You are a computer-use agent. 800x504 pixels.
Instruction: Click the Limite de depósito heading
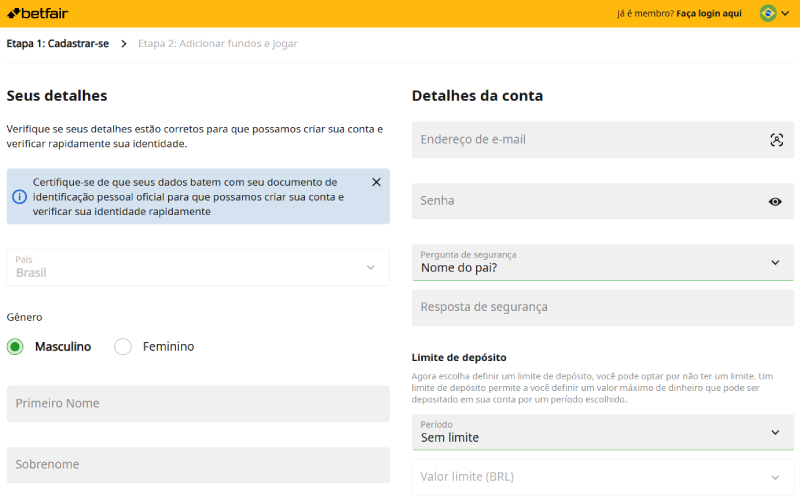(x=459, y=358)
